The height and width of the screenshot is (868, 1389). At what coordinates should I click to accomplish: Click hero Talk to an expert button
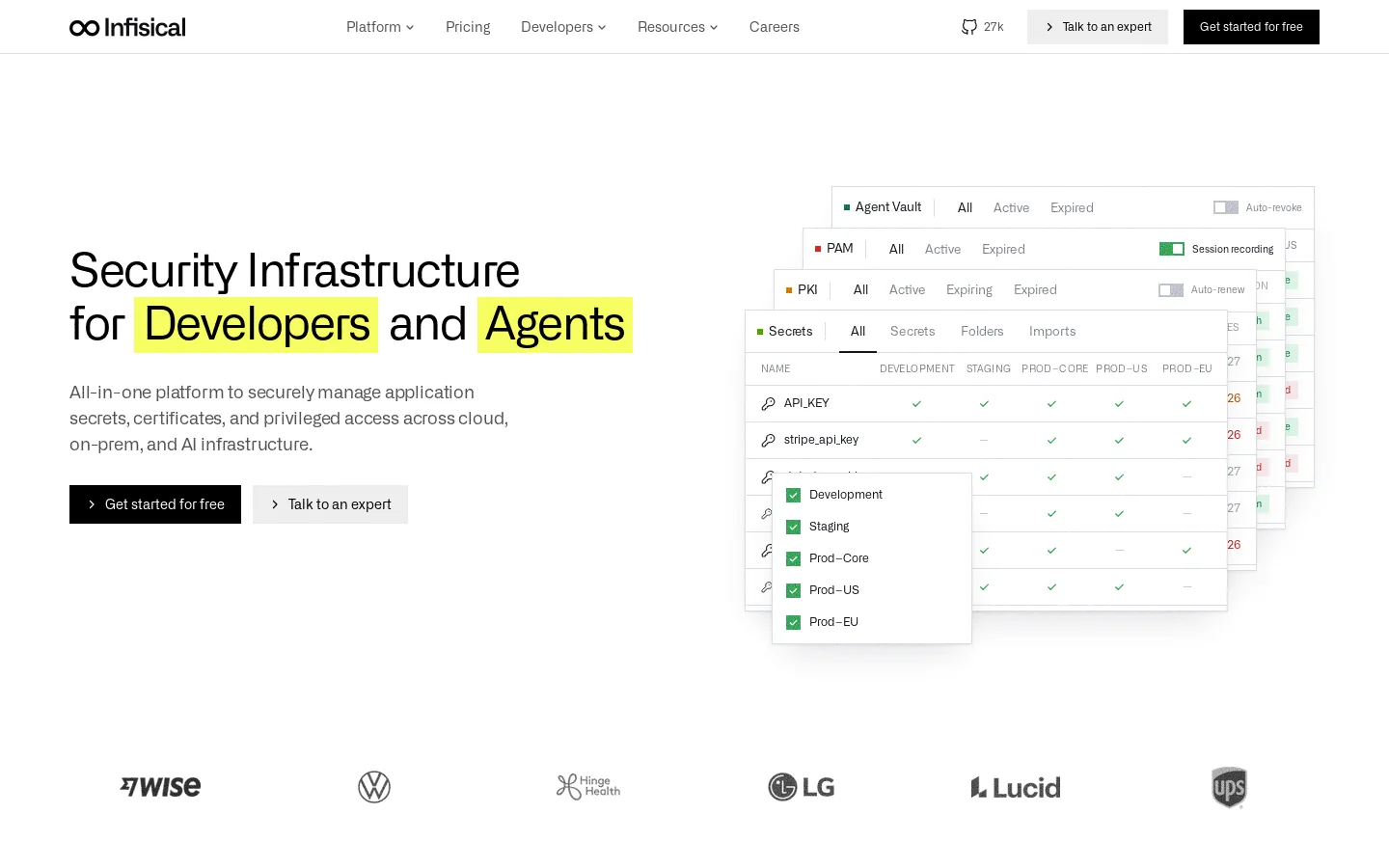330,504
